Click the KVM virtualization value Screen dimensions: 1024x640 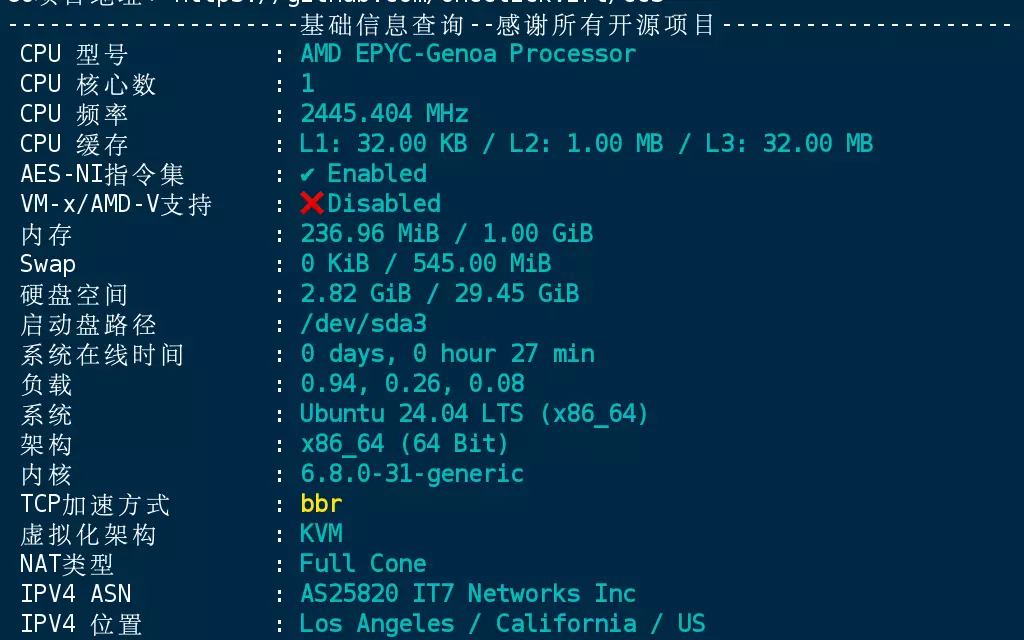(321, 534)
